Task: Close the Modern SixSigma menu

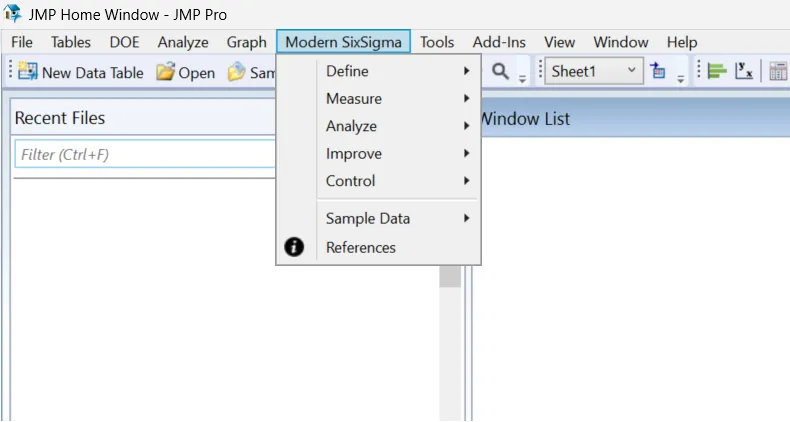Action: (x=343, y=42)
